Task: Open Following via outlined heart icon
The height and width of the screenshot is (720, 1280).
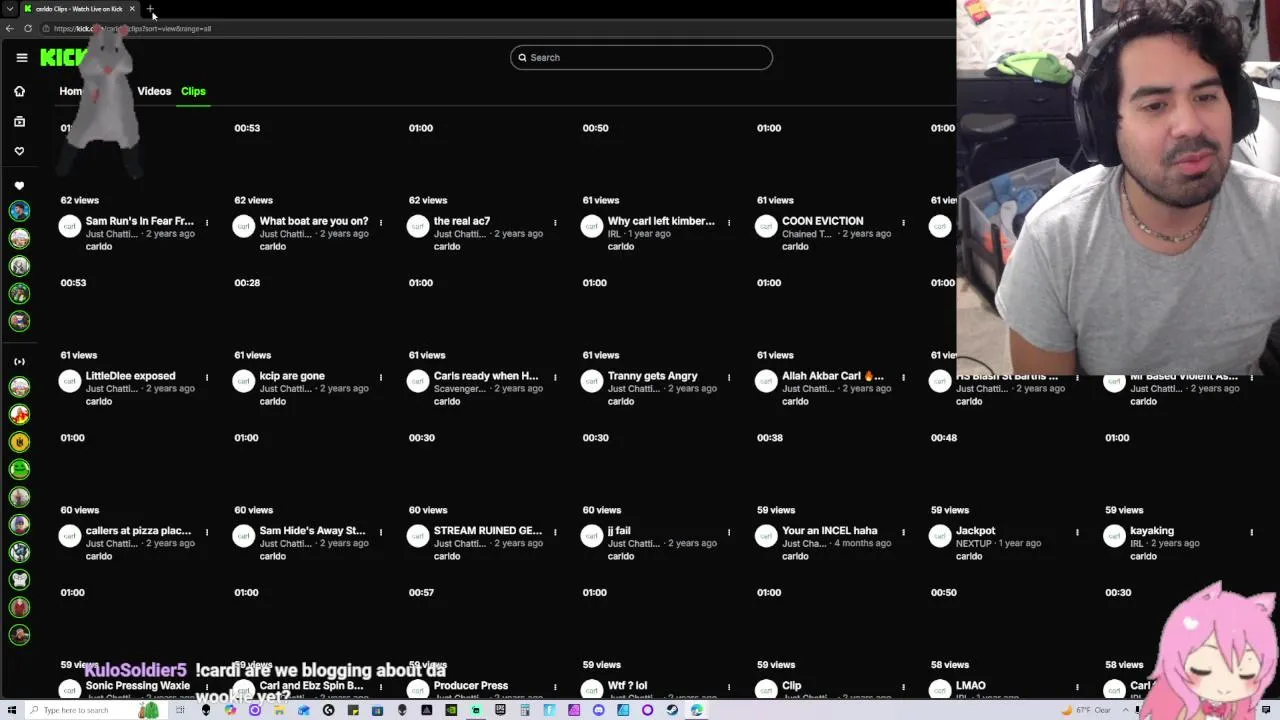Action: 19,151
